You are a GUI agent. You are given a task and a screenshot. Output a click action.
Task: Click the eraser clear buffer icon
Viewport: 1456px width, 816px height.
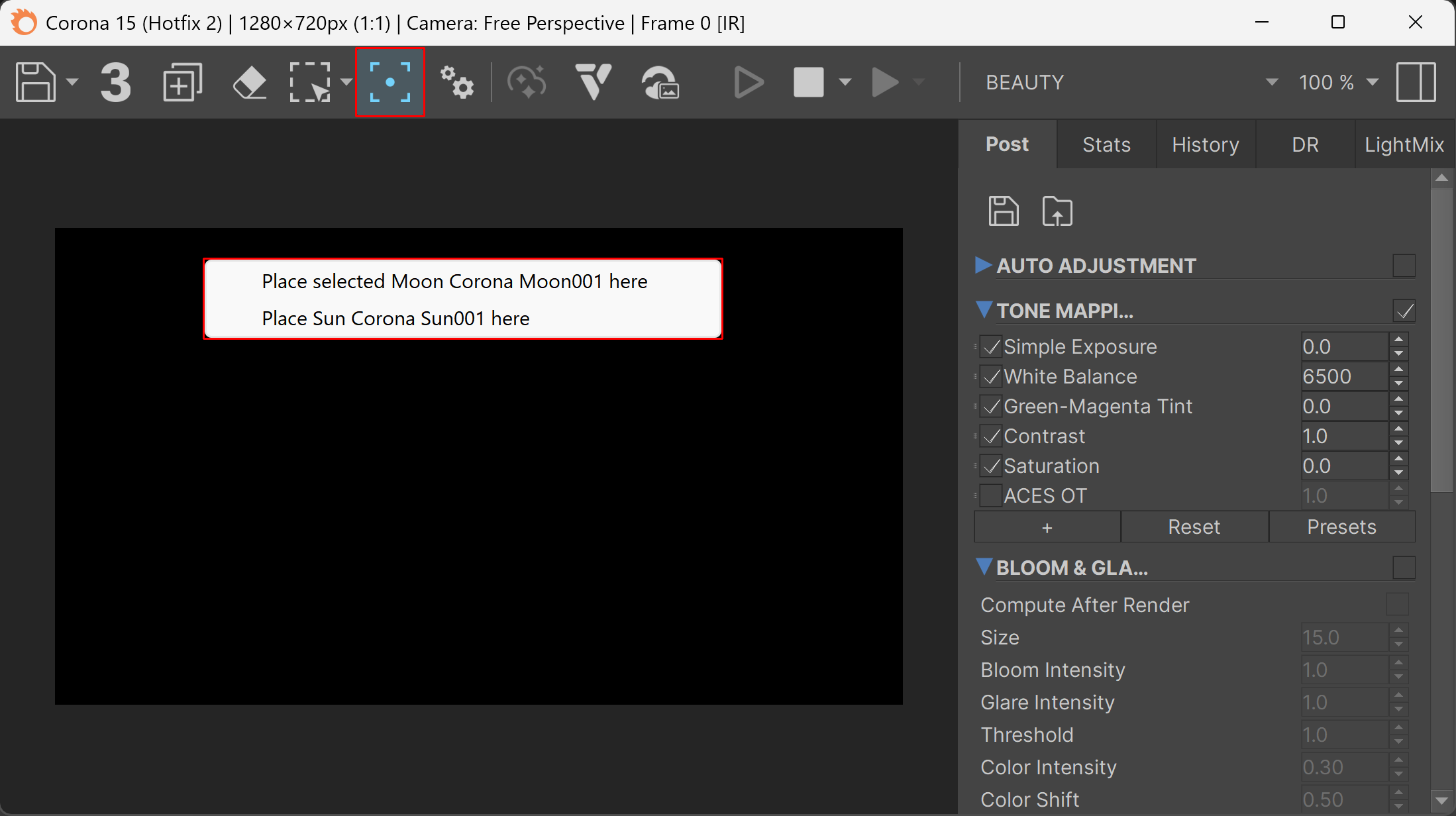click(x=250, y=82)
